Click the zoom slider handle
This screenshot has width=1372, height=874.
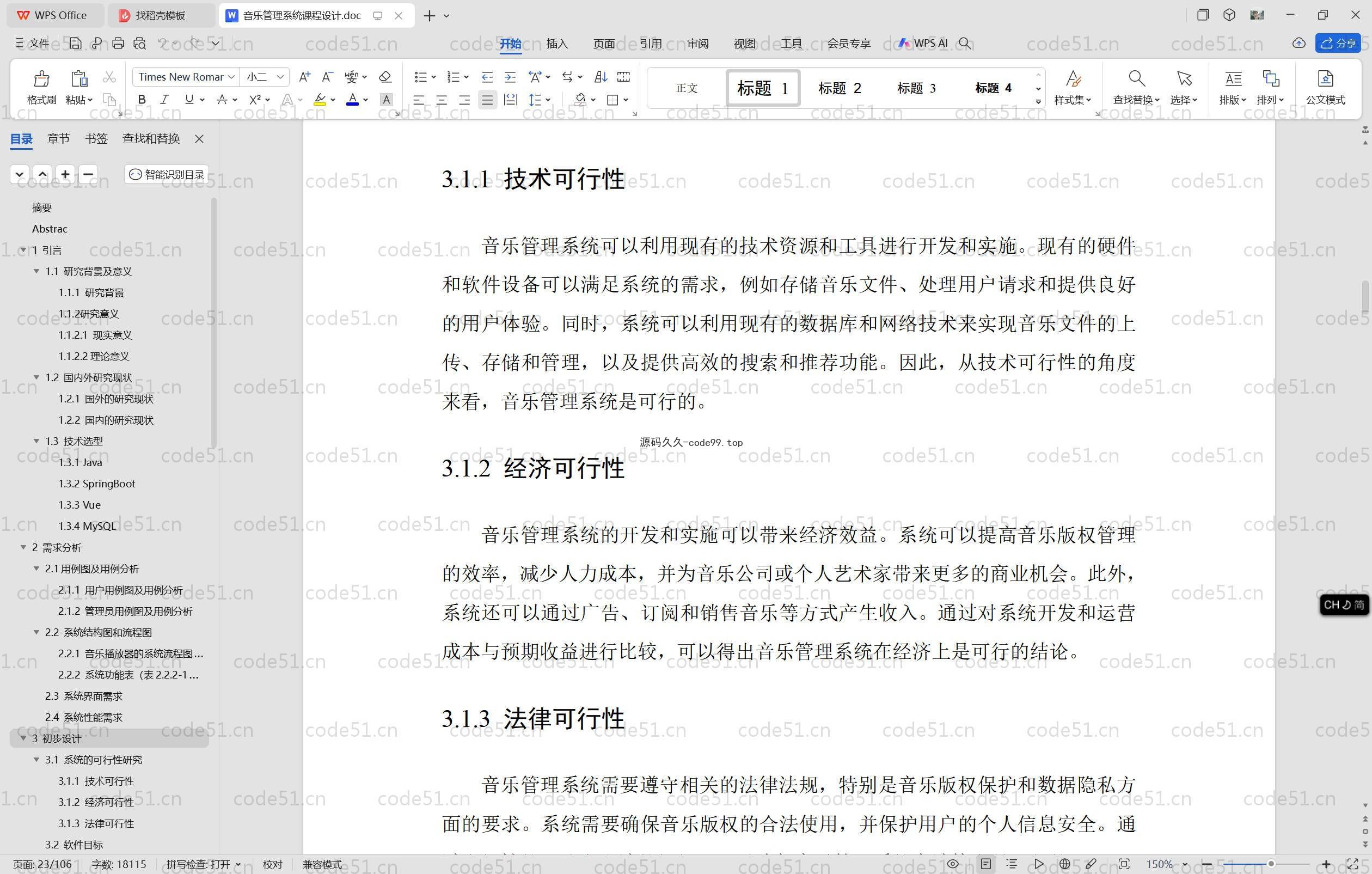point(1270,864)
